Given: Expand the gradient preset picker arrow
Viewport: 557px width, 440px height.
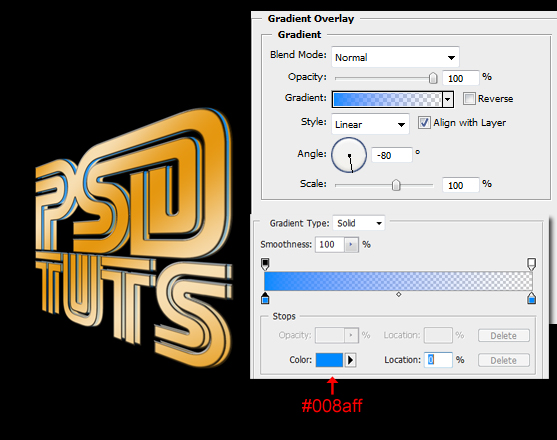Looking at the screenshot, I should [x=448, y=99].
